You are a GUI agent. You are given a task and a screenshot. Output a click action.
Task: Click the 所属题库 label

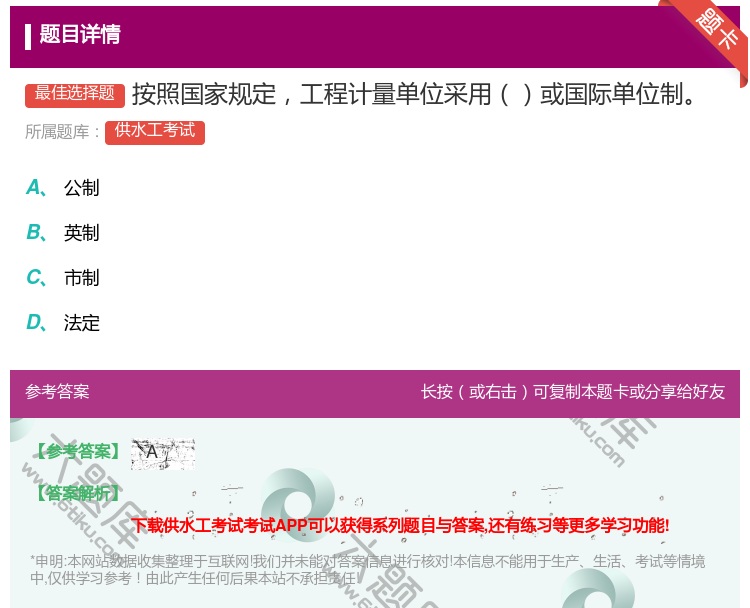coord(62,132)
